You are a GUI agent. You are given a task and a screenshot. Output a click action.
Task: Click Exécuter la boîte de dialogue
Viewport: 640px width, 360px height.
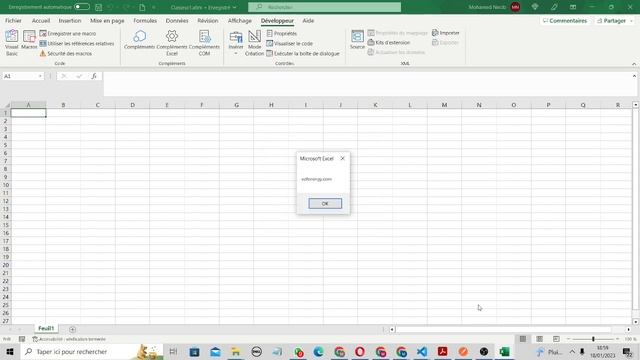[303, 53]
